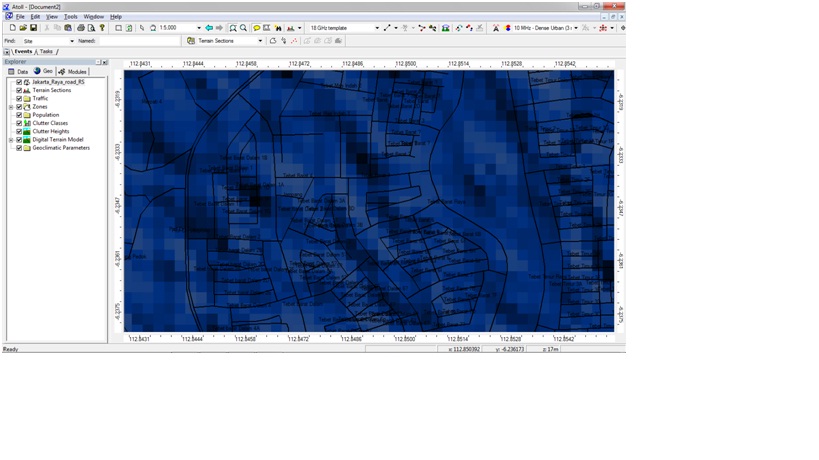Switch to the Geo explorer tab

click(43, 72)
